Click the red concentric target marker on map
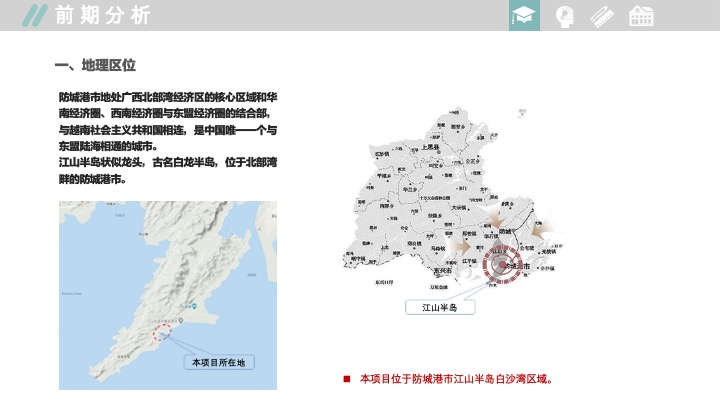720x405 pixels. coord(502,264)
